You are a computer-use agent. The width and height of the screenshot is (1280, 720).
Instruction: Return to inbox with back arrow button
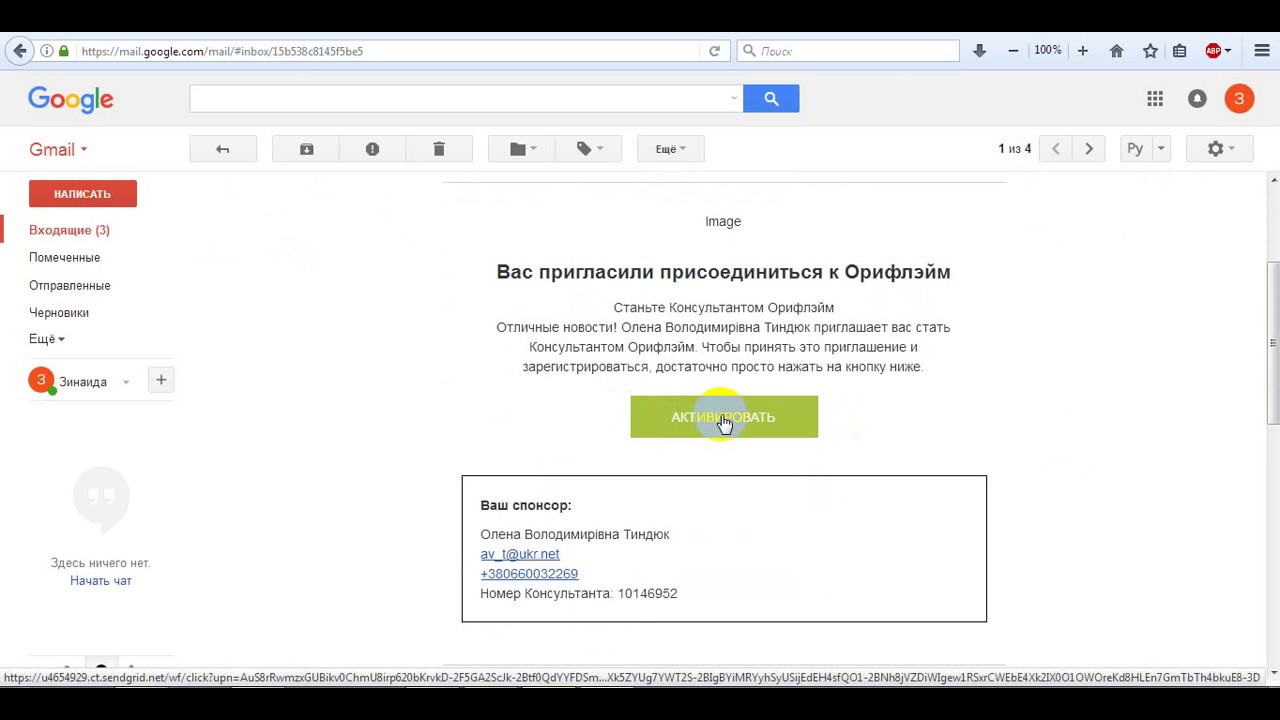click(223, 149)
